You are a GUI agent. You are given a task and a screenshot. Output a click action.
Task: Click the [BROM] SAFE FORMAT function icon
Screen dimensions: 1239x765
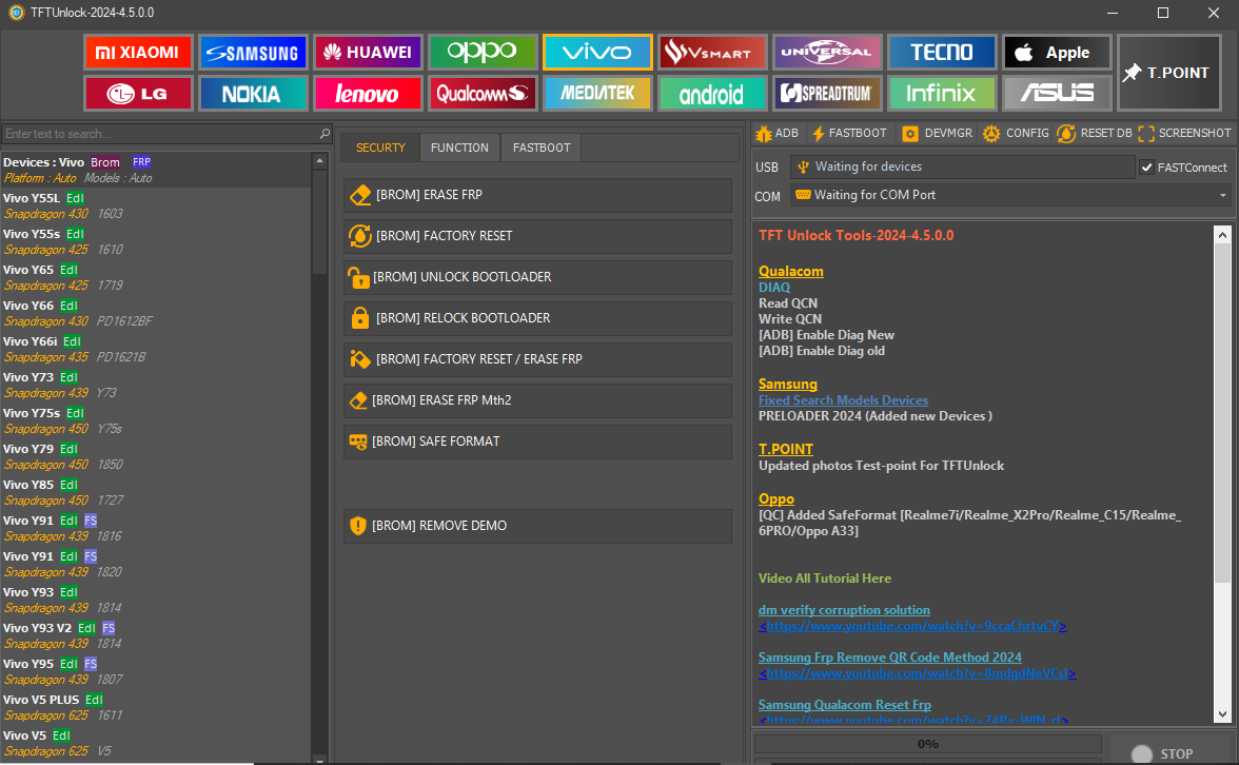pyautogui.click(x=360, y=441)
